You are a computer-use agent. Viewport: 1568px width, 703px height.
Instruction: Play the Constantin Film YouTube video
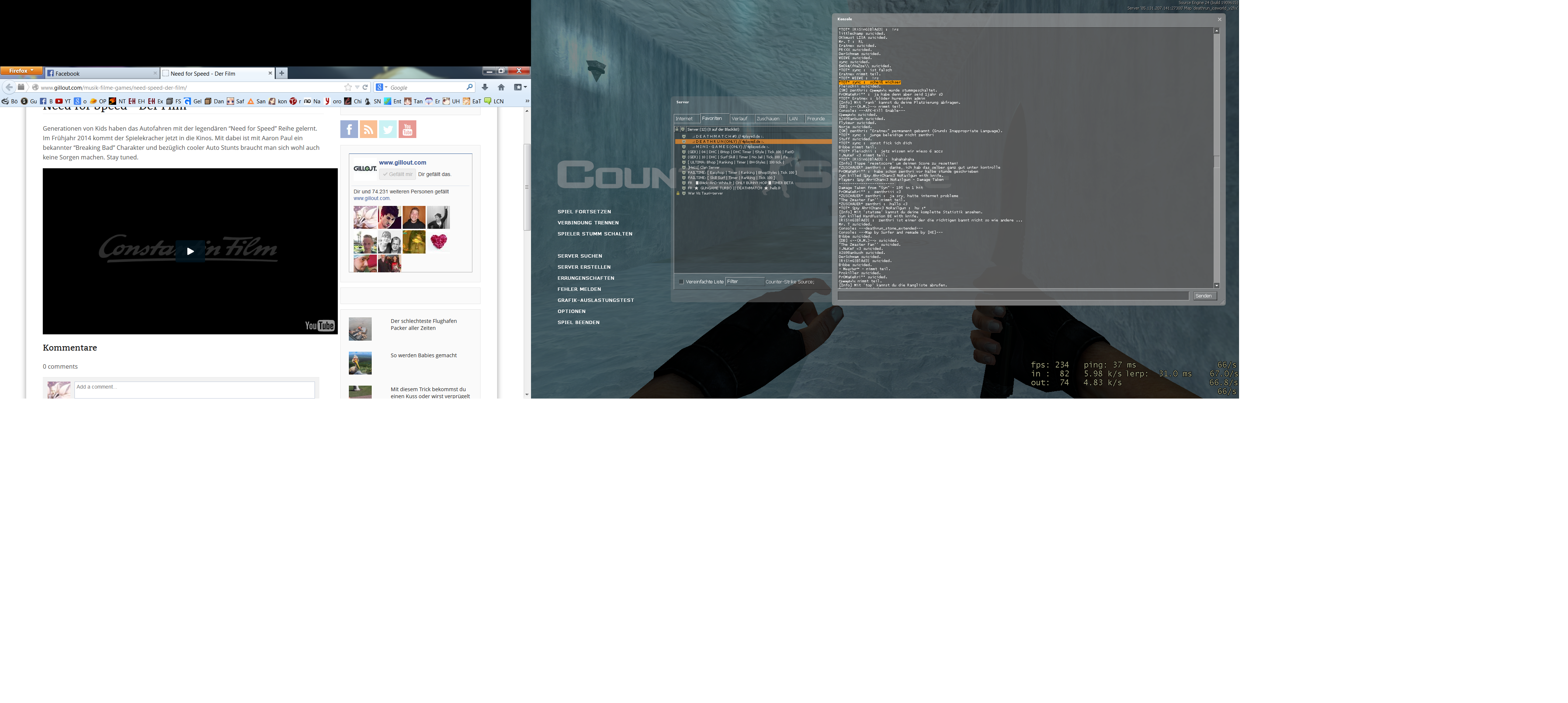190,251
